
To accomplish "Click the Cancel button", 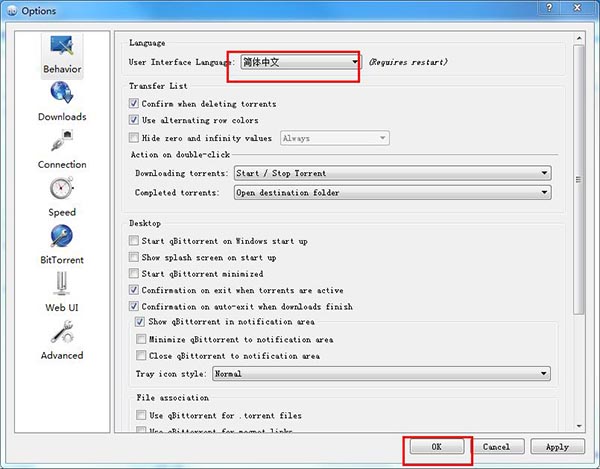I will 496,446.
